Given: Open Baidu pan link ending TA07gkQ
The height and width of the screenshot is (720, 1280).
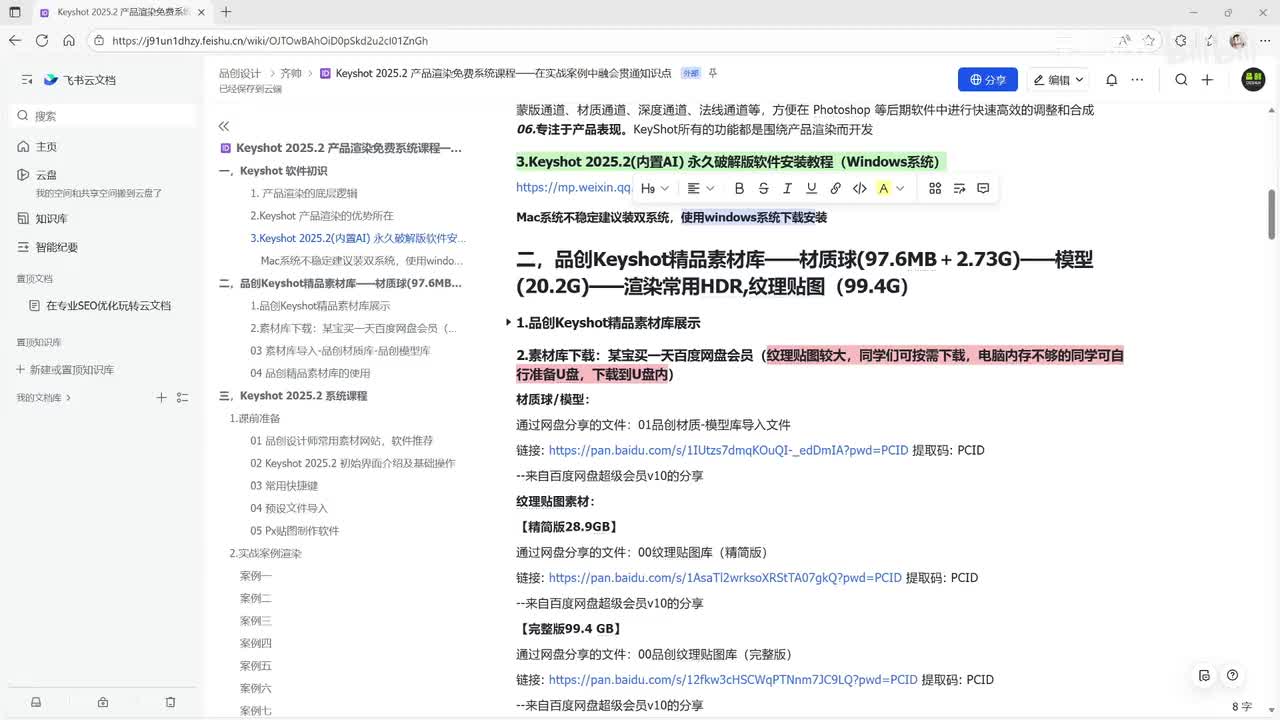Looking at the screenshot, I should point(725,578).
